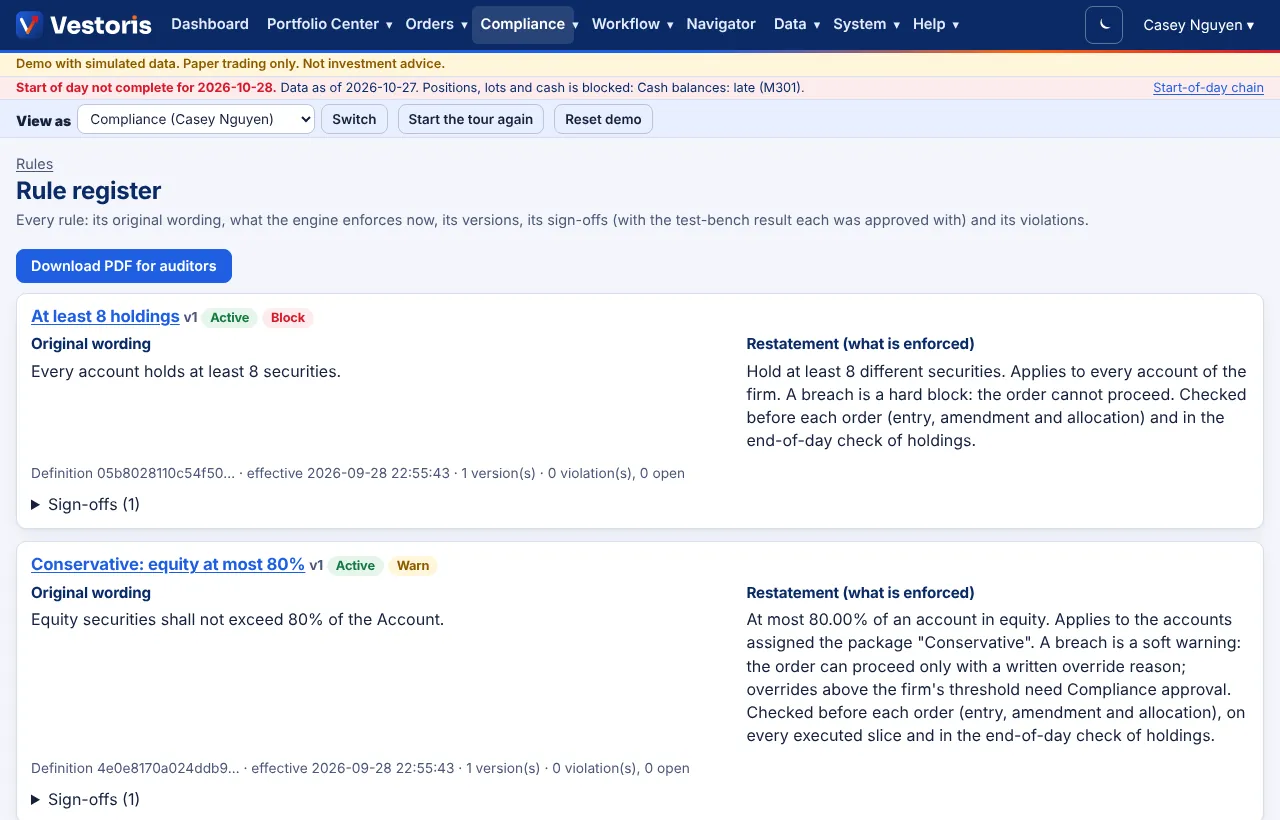Click the Reset demo button
The width and height of the screenshot is (1280, 820).
[603, 119]
